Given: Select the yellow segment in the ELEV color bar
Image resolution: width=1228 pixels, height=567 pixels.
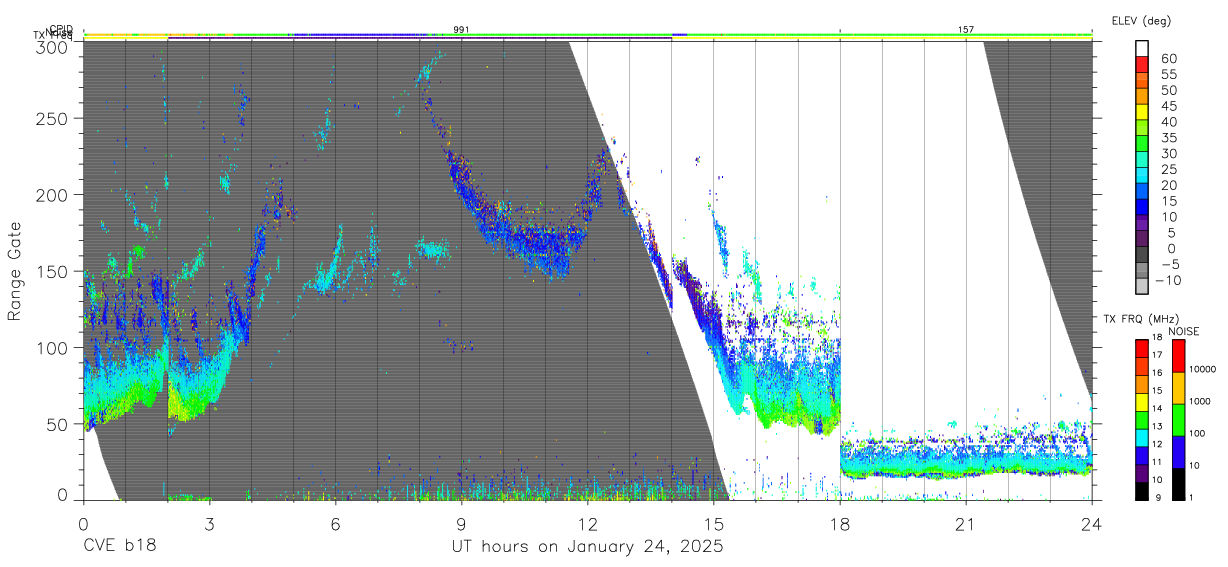Looking at the screenshot, I should tap(1142, 113).
